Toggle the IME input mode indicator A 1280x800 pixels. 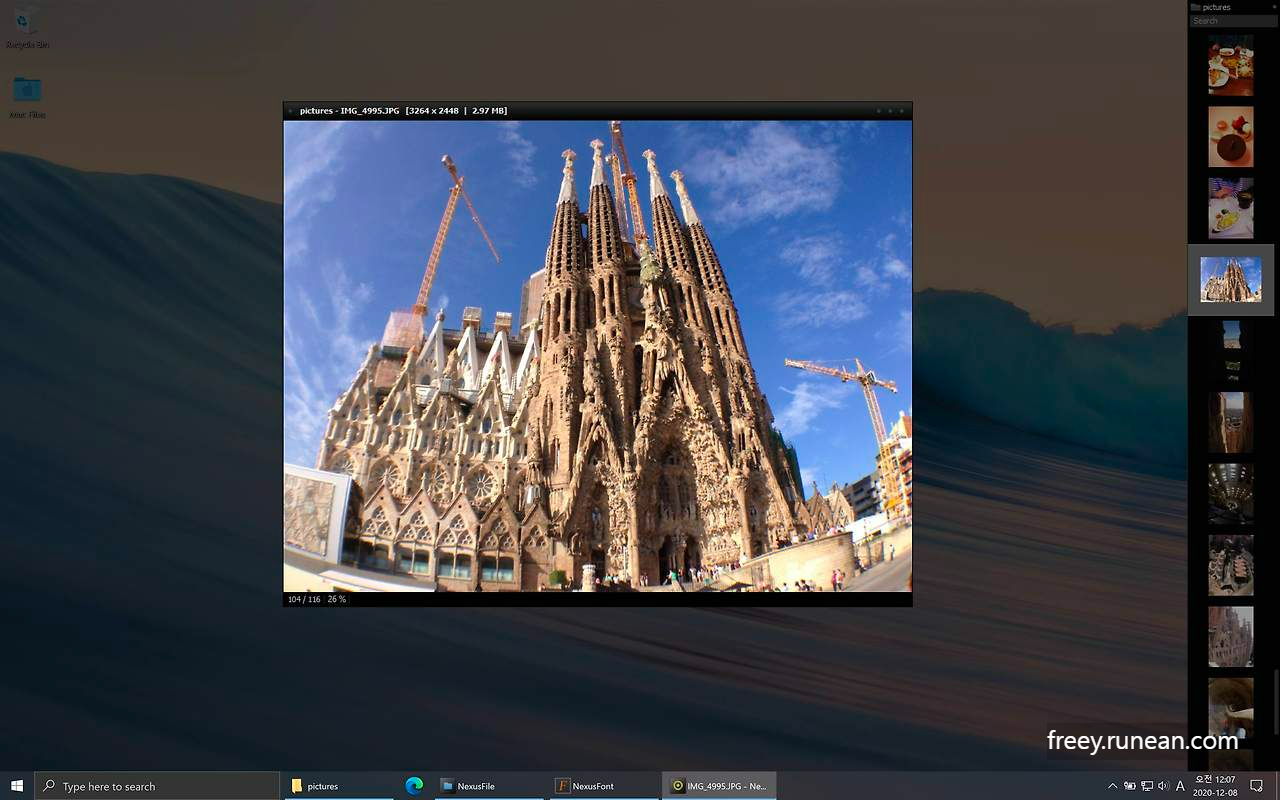[1180, 786]
